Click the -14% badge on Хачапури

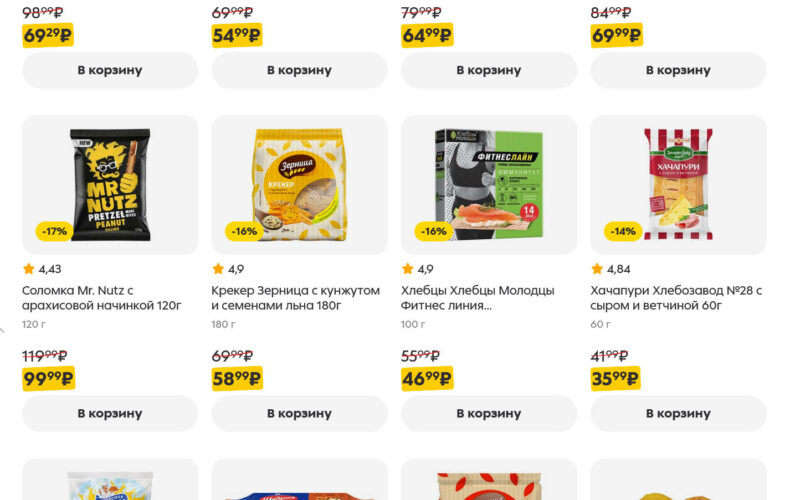pos(623,231)
